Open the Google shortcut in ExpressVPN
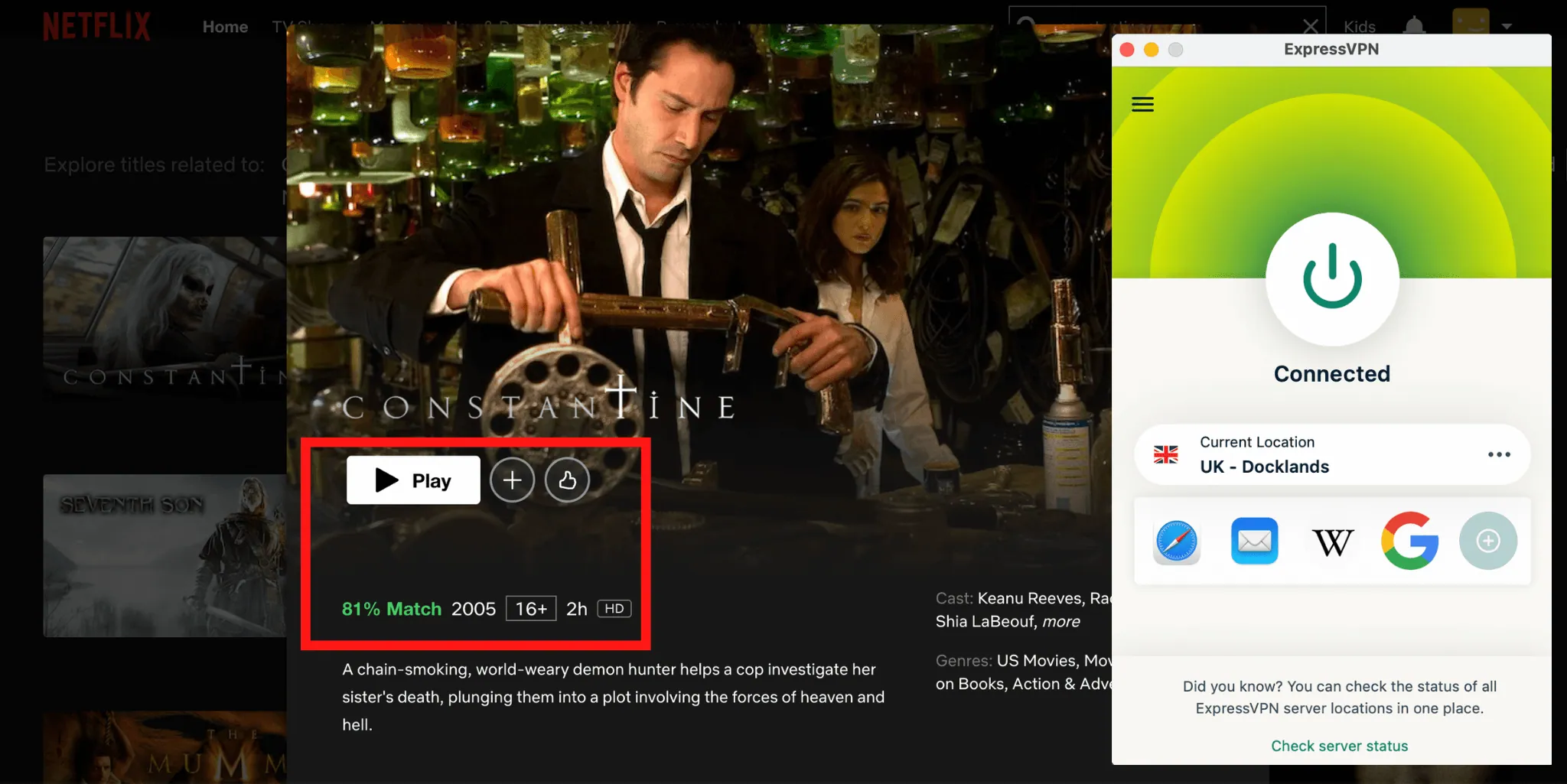 pyautogui.click(x=1409, y=541)
